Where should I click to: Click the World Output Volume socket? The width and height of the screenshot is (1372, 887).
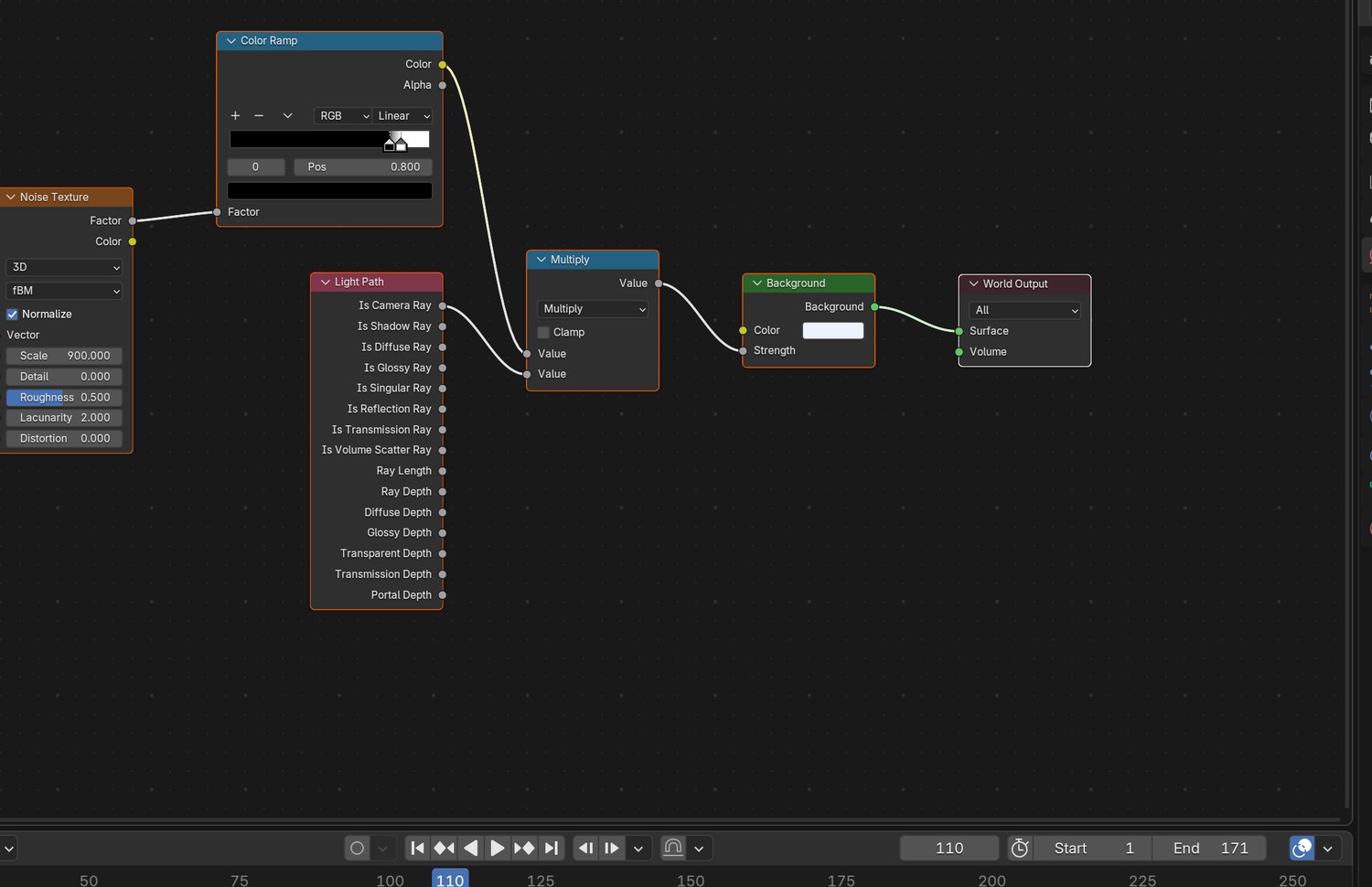[x=959, y=351]
